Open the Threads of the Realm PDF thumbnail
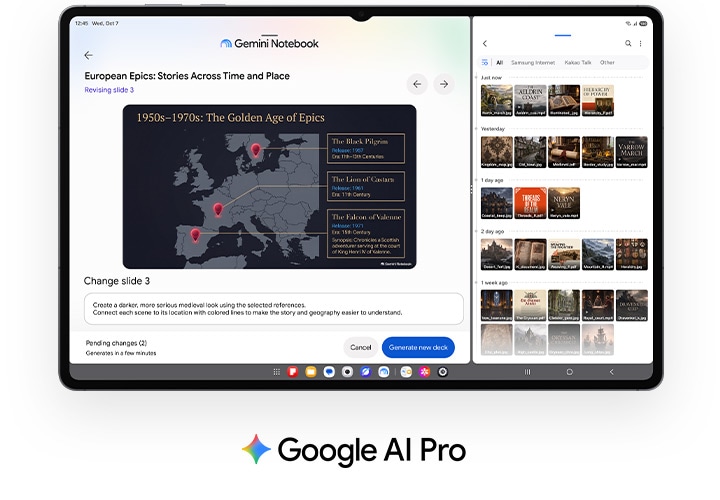 [x=530, y=203]
